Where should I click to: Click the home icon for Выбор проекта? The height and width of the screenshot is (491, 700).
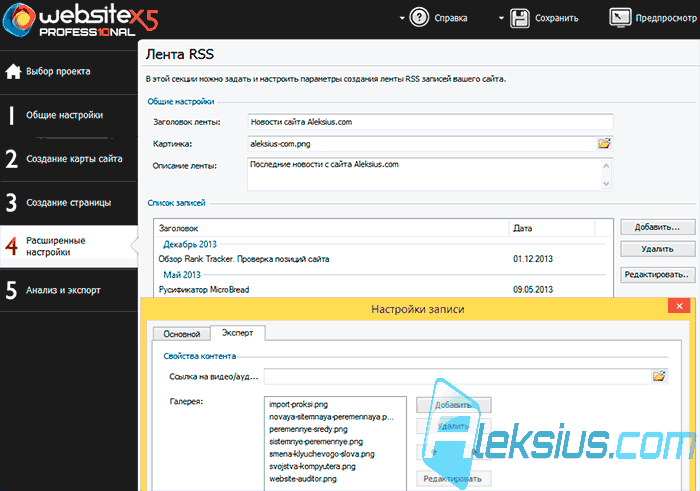(x=13, y=71)
